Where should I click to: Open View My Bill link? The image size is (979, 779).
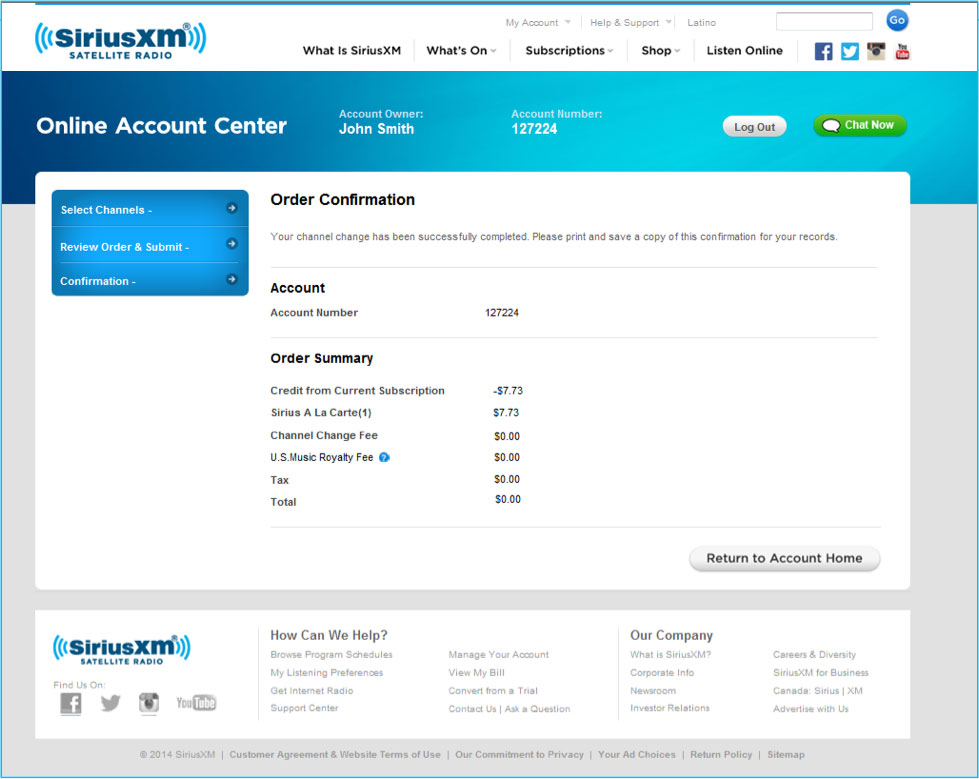(x=476, y=673)
